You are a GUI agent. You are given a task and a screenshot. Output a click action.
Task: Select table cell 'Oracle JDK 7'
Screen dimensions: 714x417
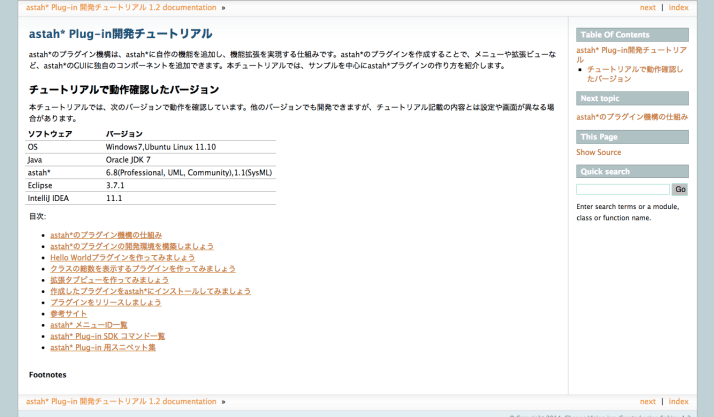click(x=128, y=160)
